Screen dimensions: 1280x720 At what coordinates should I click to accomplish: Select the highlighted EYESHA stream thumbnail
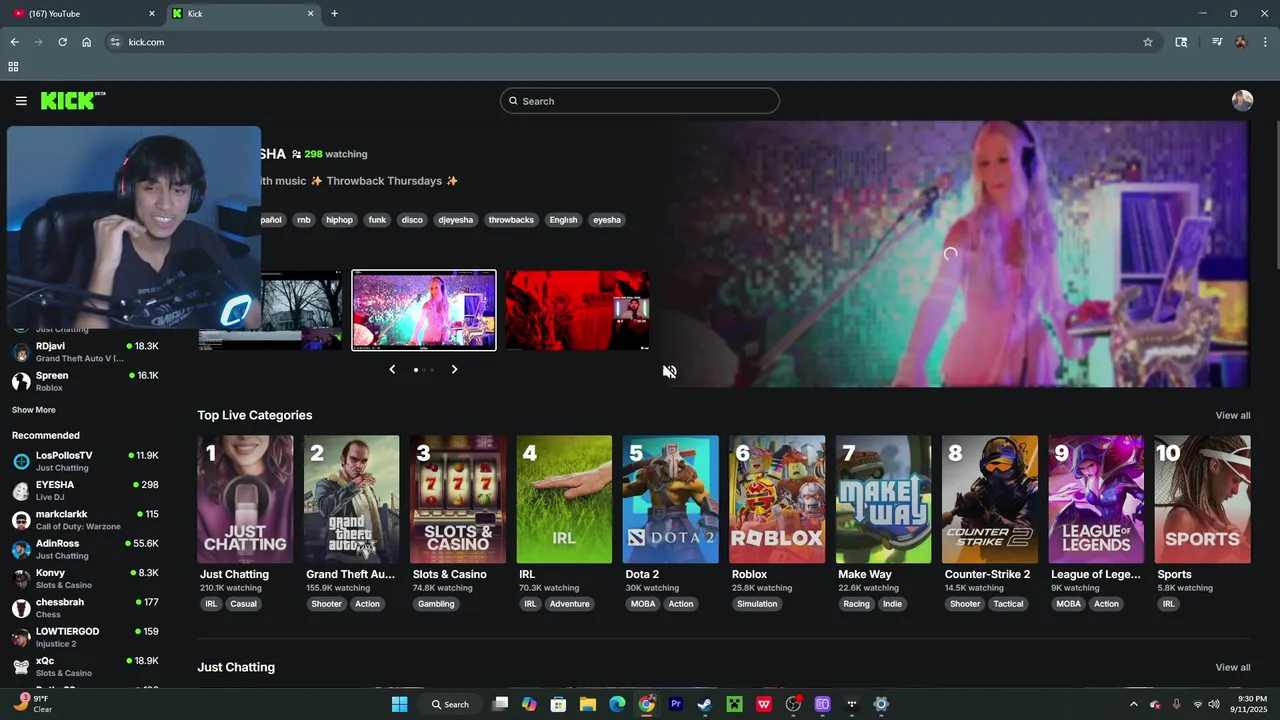click(x=424, y=310)
